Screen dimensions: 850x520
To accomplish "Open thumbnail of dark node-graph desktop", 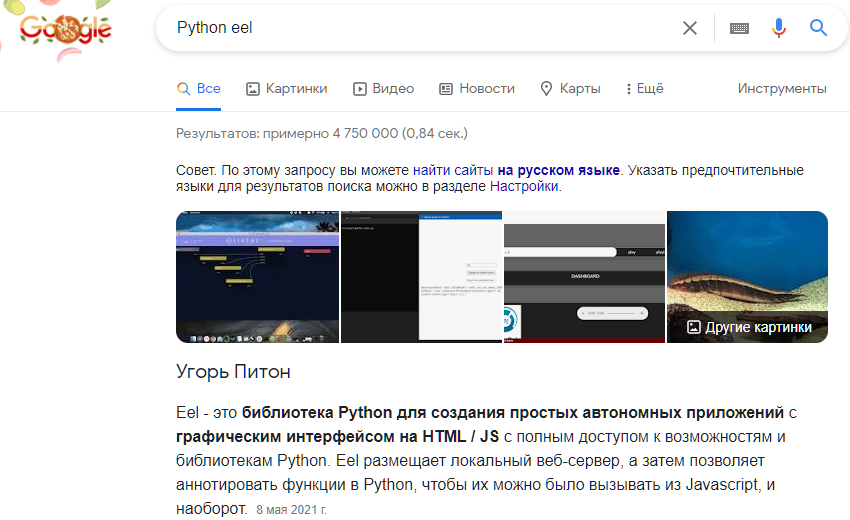I will [257, 277].
